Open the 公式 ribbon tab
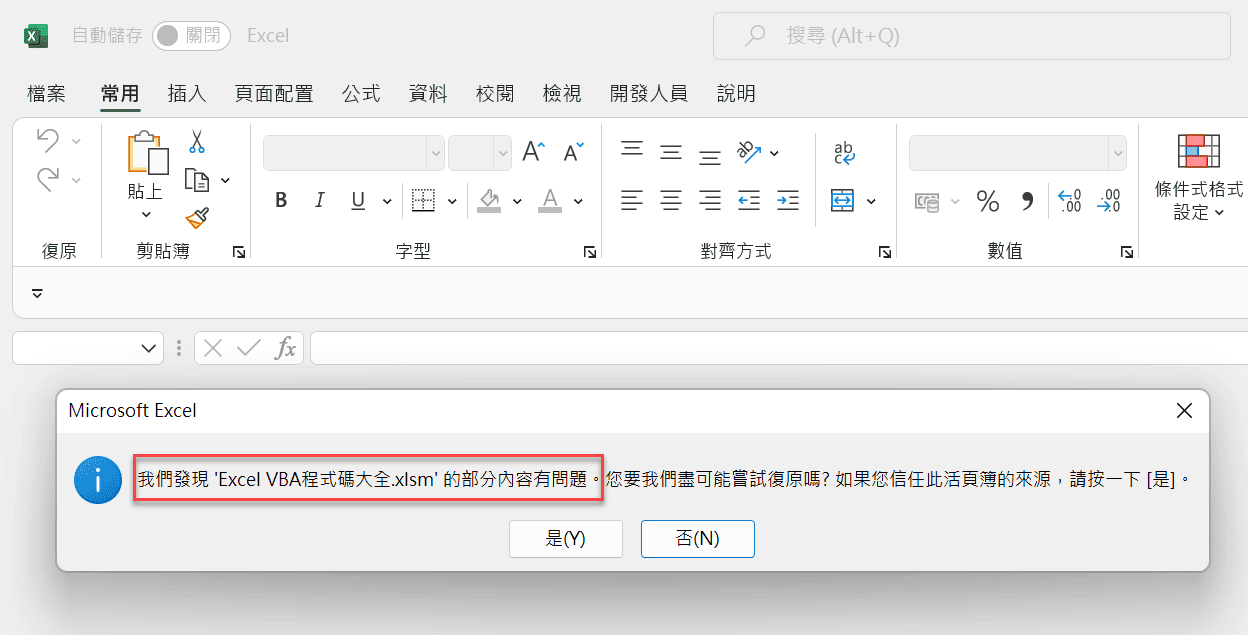Image resolution: width=1248 pixels, height=635 pixels. point(361,94)
